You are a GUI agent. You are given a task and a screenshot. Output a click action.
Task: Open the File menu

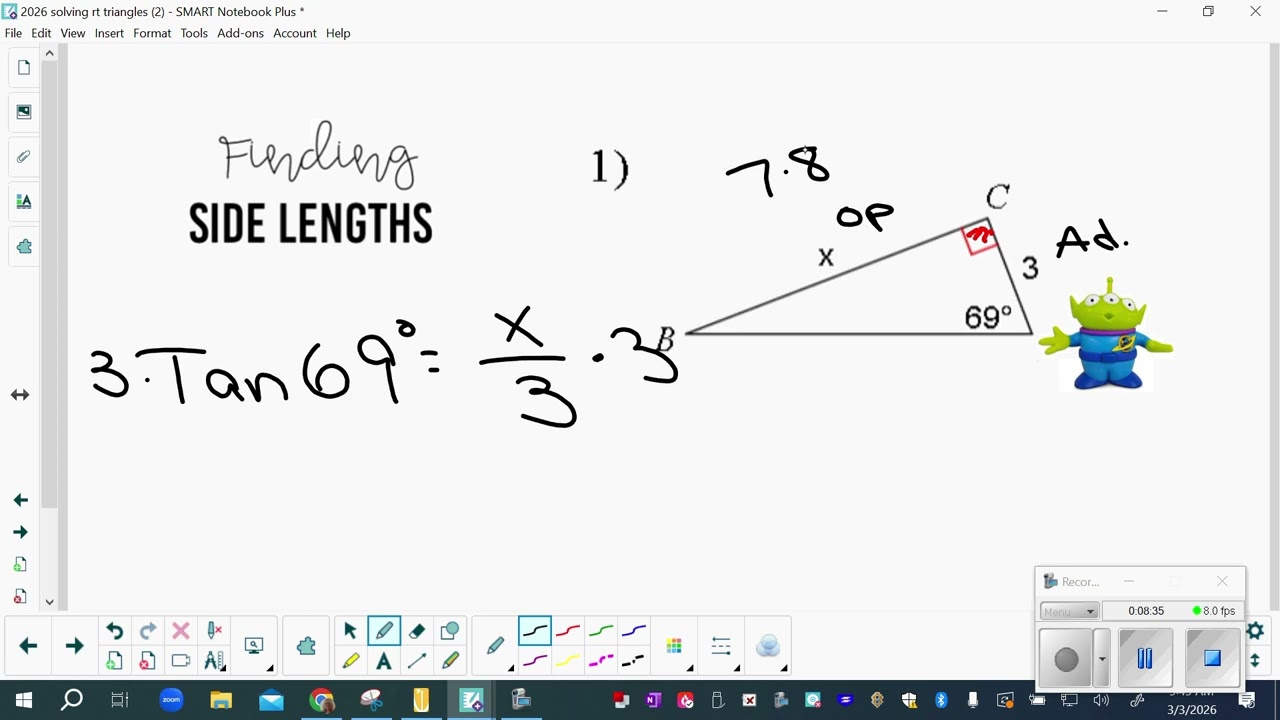pyautogui.click(x=13, y=33)
